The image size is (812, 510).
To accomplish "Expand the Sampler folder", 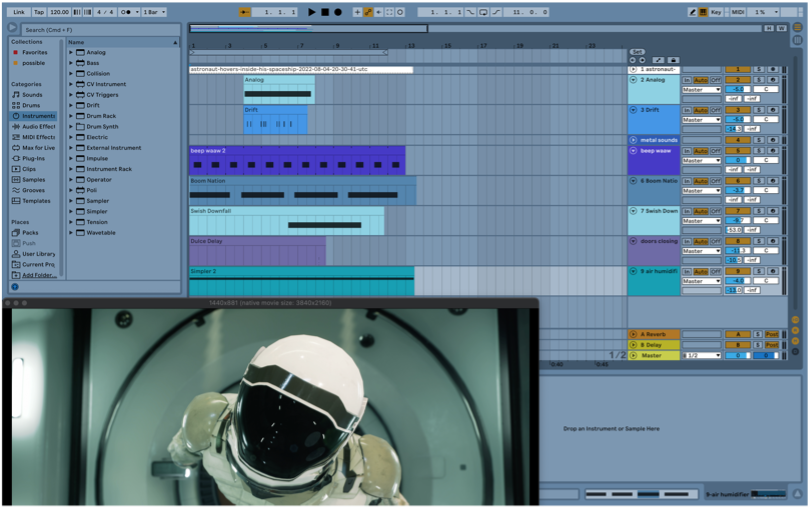I will pos(71,201).
